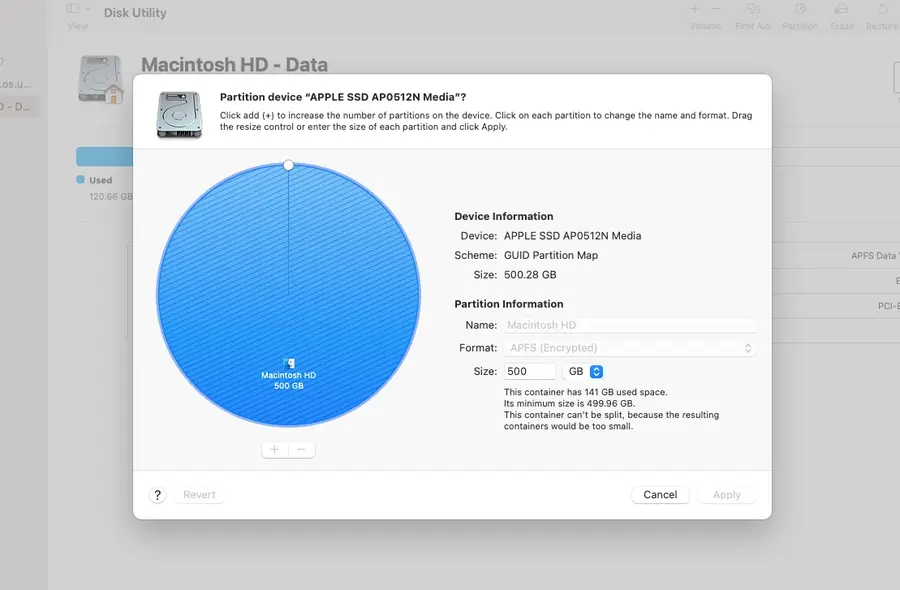Screen dimensions: 900x590
Task: Click the hard drive icon in dialog header
Action: tap(178, 113)
